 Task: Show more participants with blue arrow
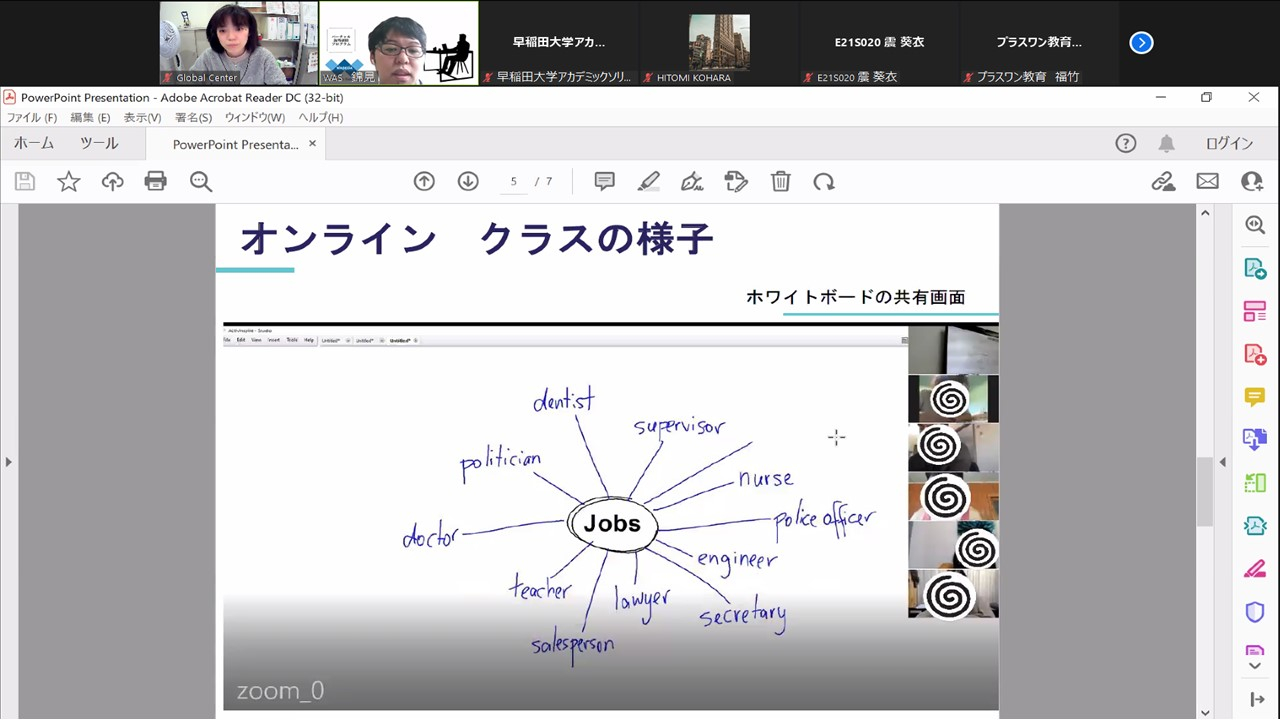pyautogui.click(x=1141, y=42)
